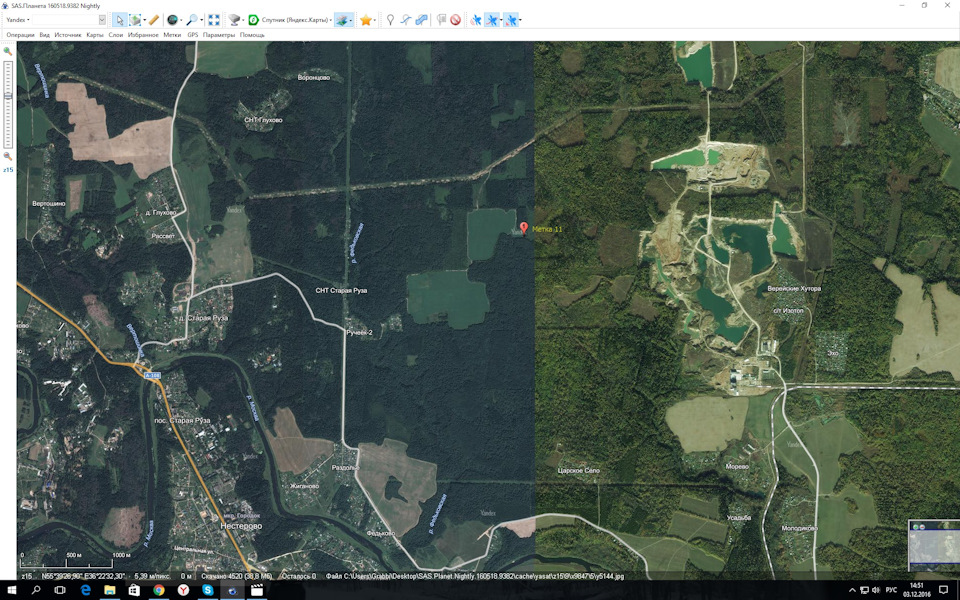Click the add placemark pin icon
The image size is (960, 600).
[390, 20]
